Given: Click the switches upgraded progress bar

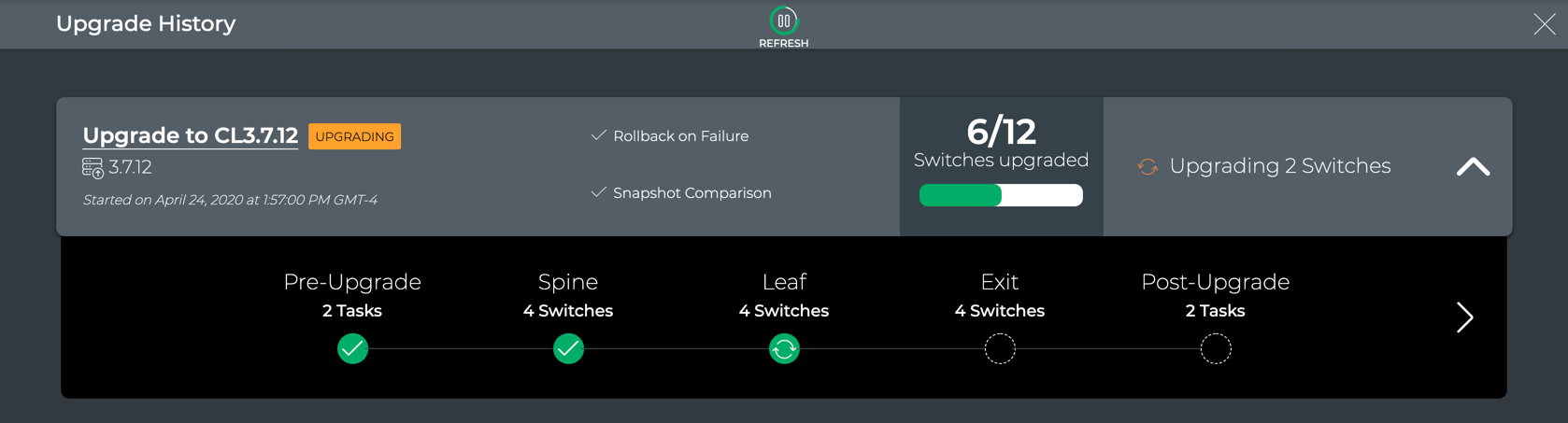Looking at the screenshot, I should (1001, 195).
